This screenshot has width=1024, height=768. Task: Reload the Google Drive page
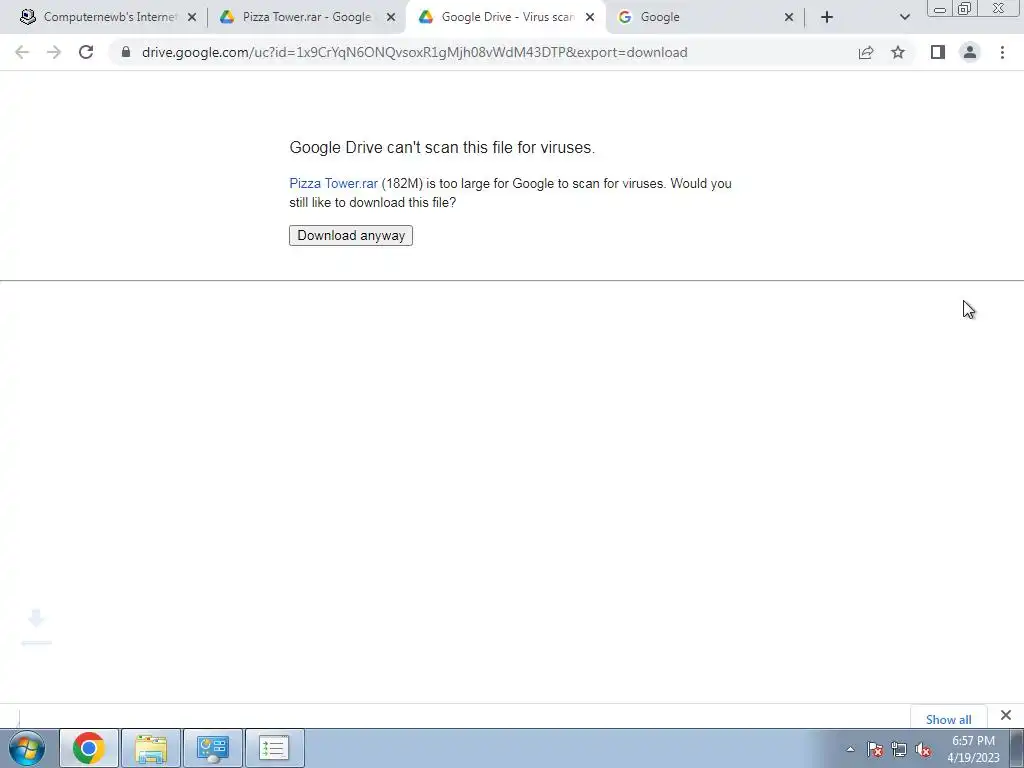pyautogui.click(x=86, y=52)
